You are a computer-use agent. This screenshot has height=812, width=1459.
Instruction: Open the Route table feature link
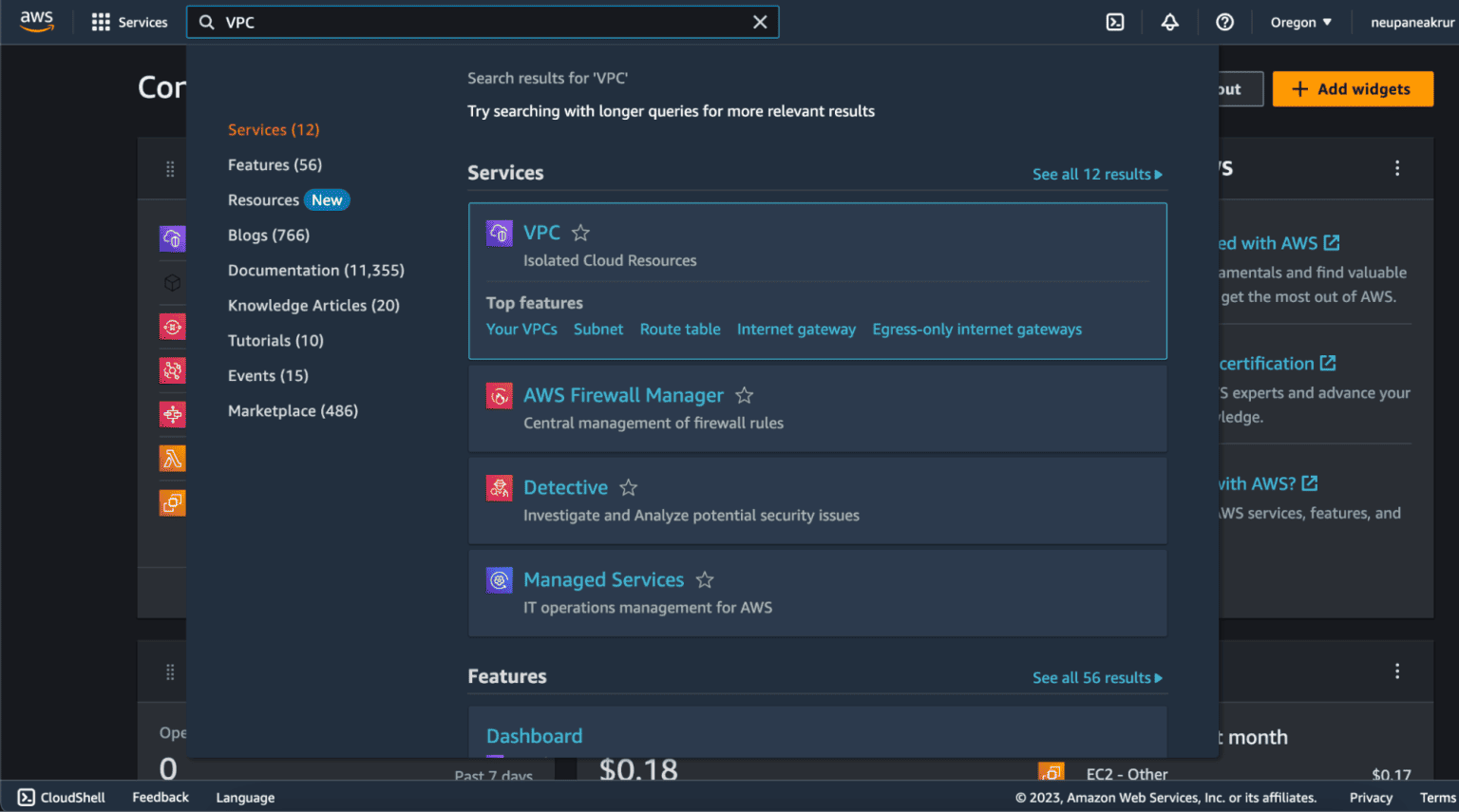[x=680, y=330]
